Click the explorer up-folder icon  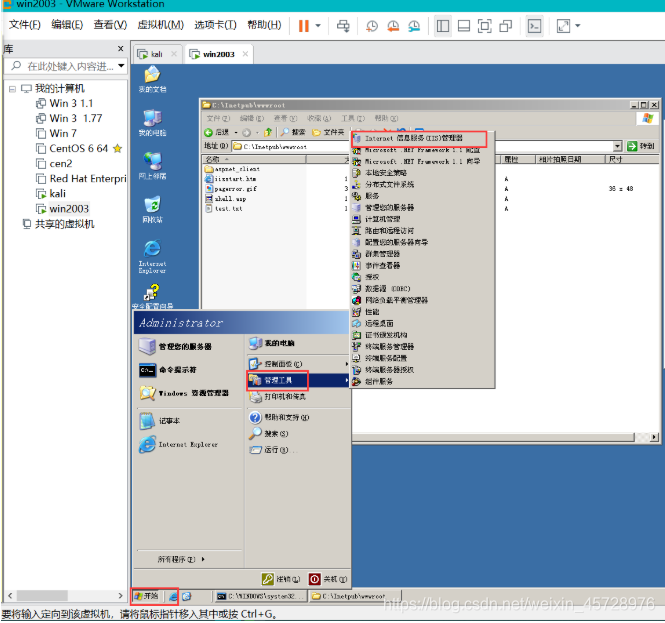[x=268, y=133]
